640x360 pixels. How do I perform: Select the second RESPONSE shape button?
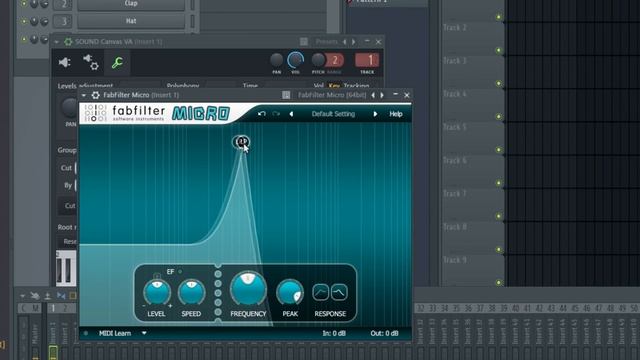(339, 292)
